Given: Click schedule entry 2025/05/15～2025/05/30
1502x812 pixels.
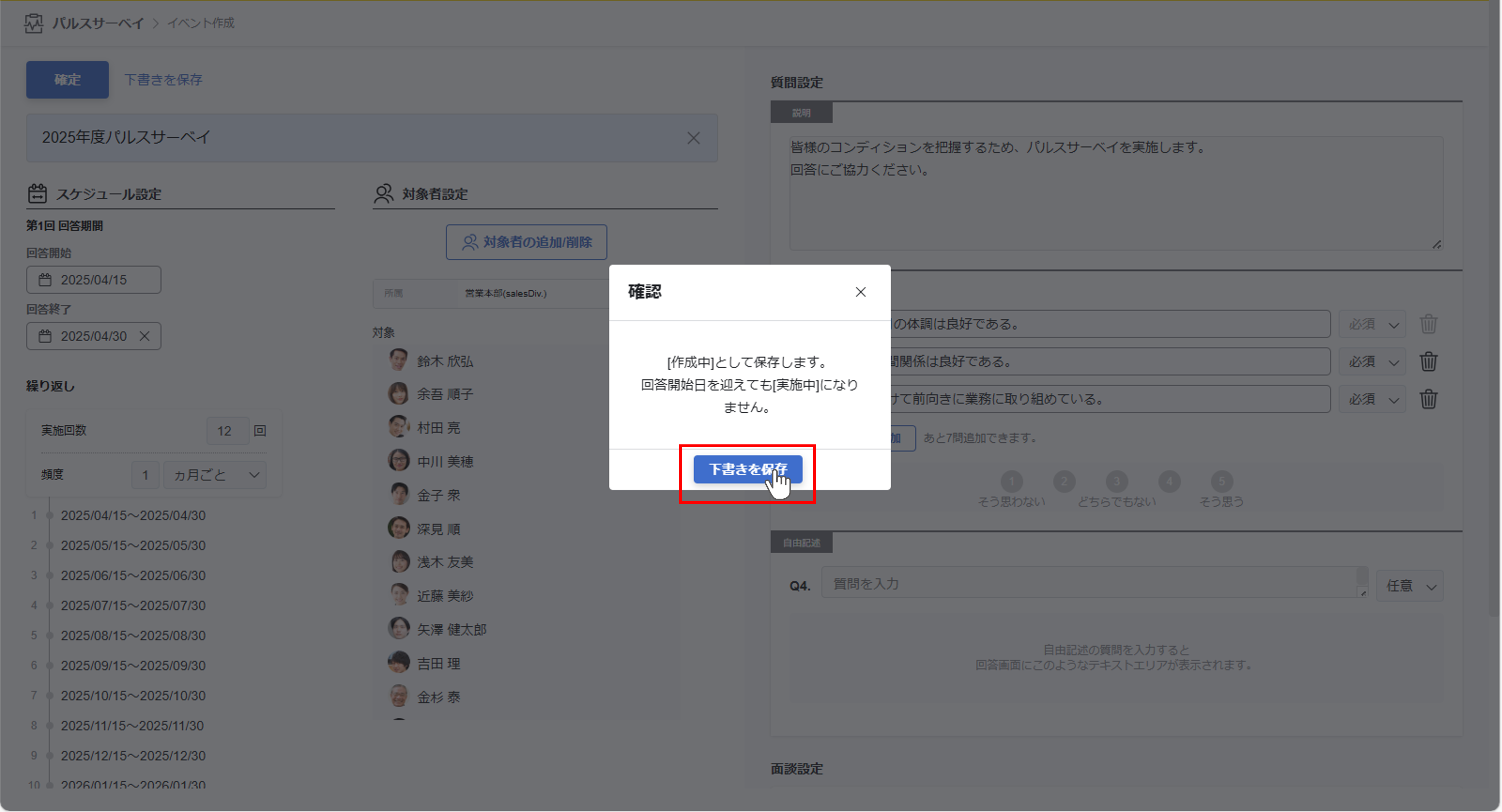Looking at the screenshot, I should click(133, 546).
